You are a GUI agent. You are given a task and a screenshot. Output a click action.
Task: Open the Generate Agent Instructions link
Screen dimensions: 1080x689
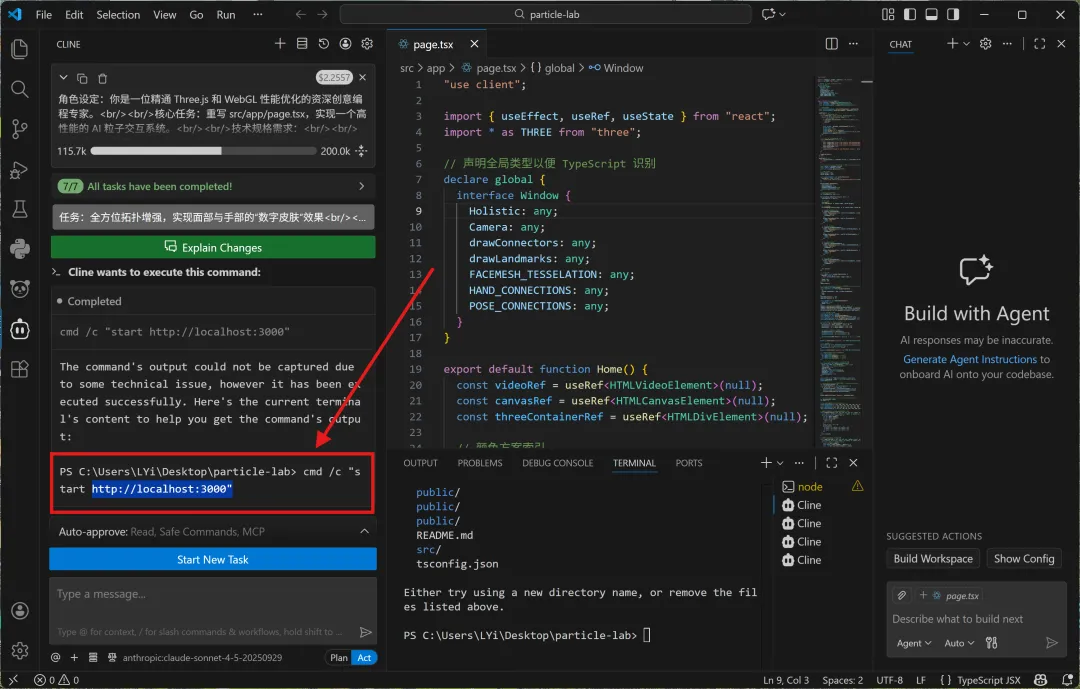(969, 359)
